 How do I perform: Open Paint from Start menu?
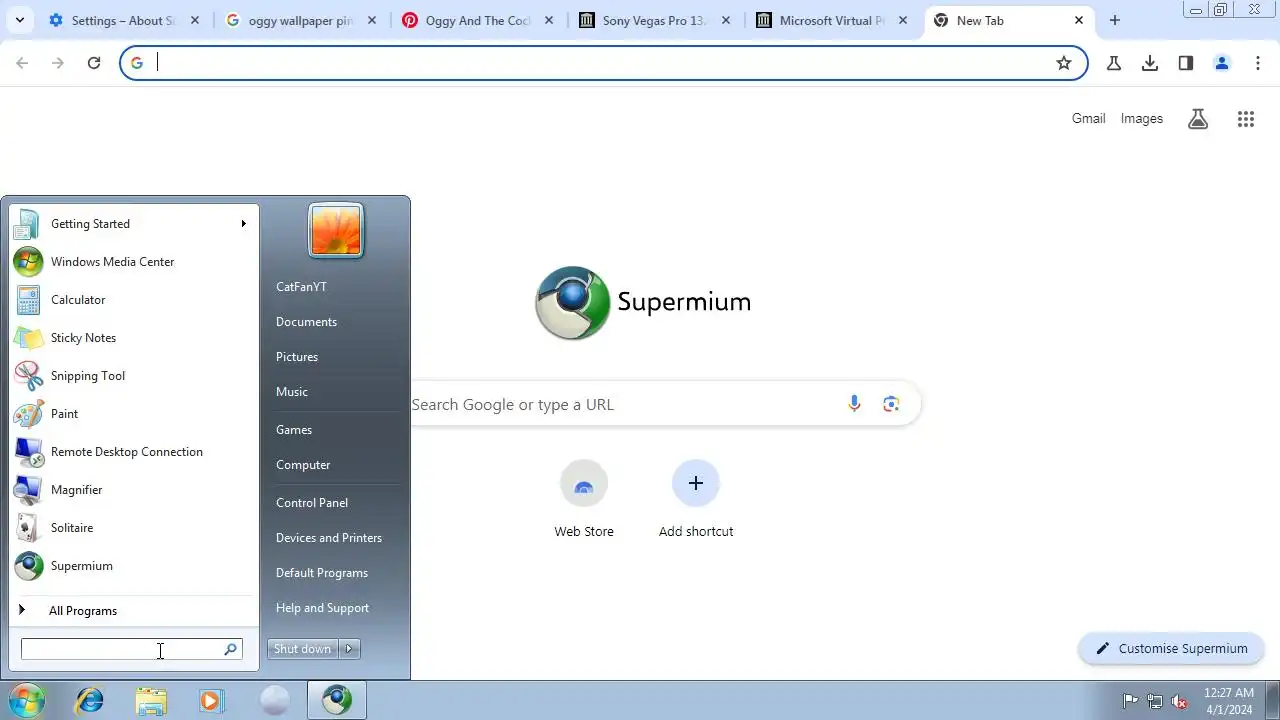(x=28, y=414)
